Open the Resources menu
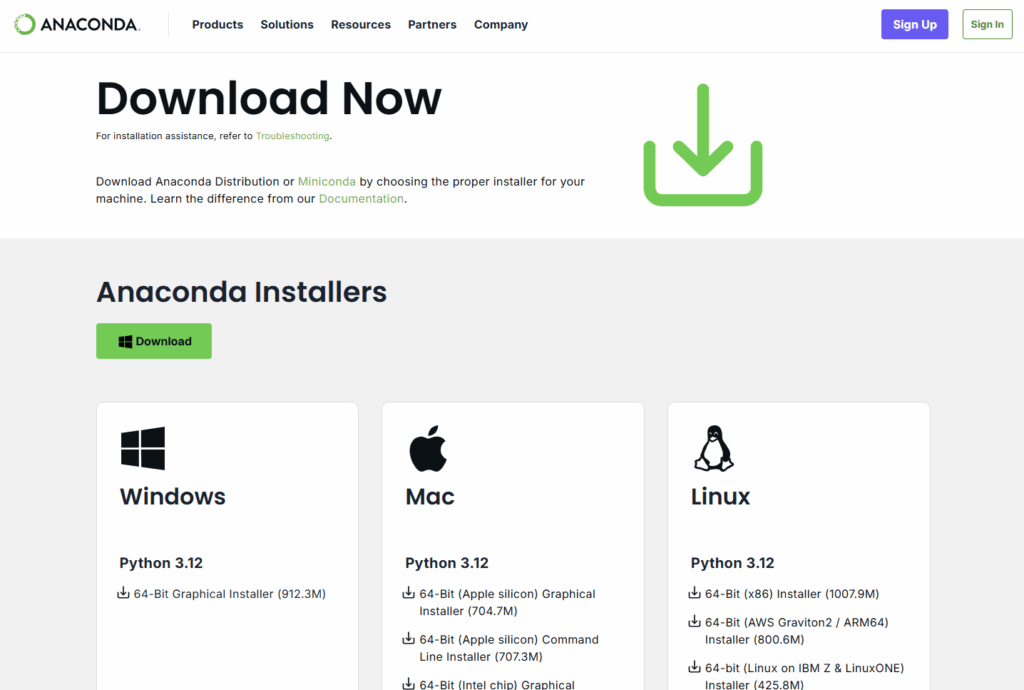Image resolution: width=1024 pixels, height=690 pixels. coord(360,24)
